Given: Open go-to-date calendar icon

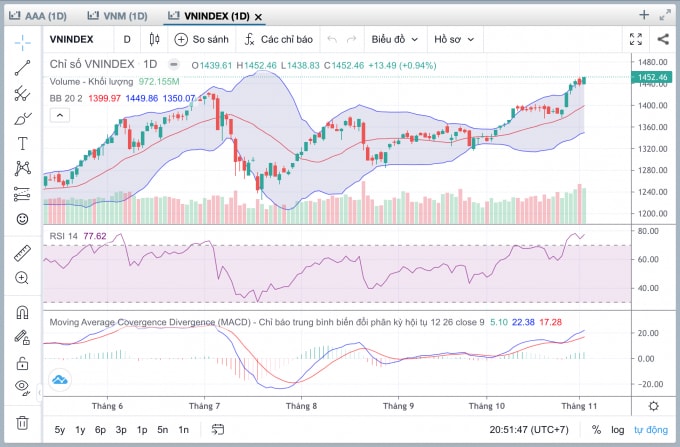Looking at the screenshot, I should tap(218, 429).
